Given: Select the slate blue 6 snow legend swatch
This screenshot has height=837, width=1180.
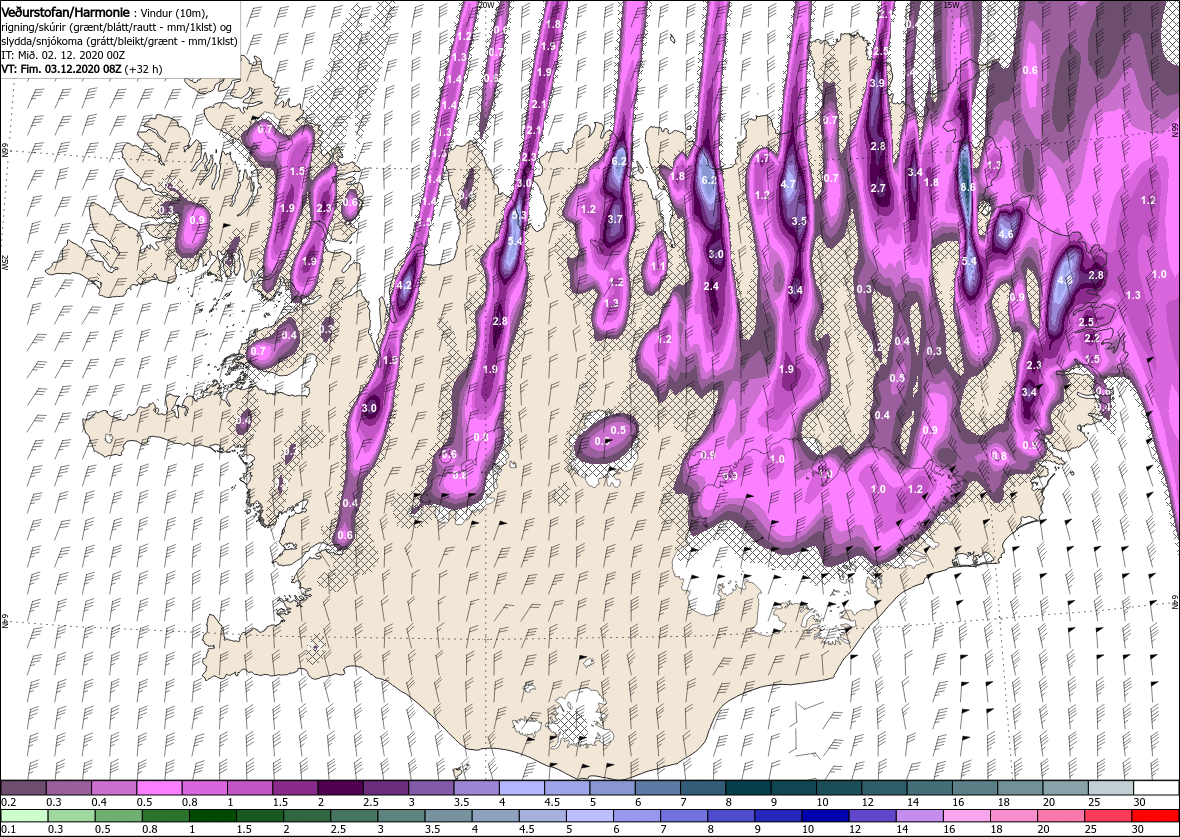Looking at the screenshot, I should click(658, 788).
